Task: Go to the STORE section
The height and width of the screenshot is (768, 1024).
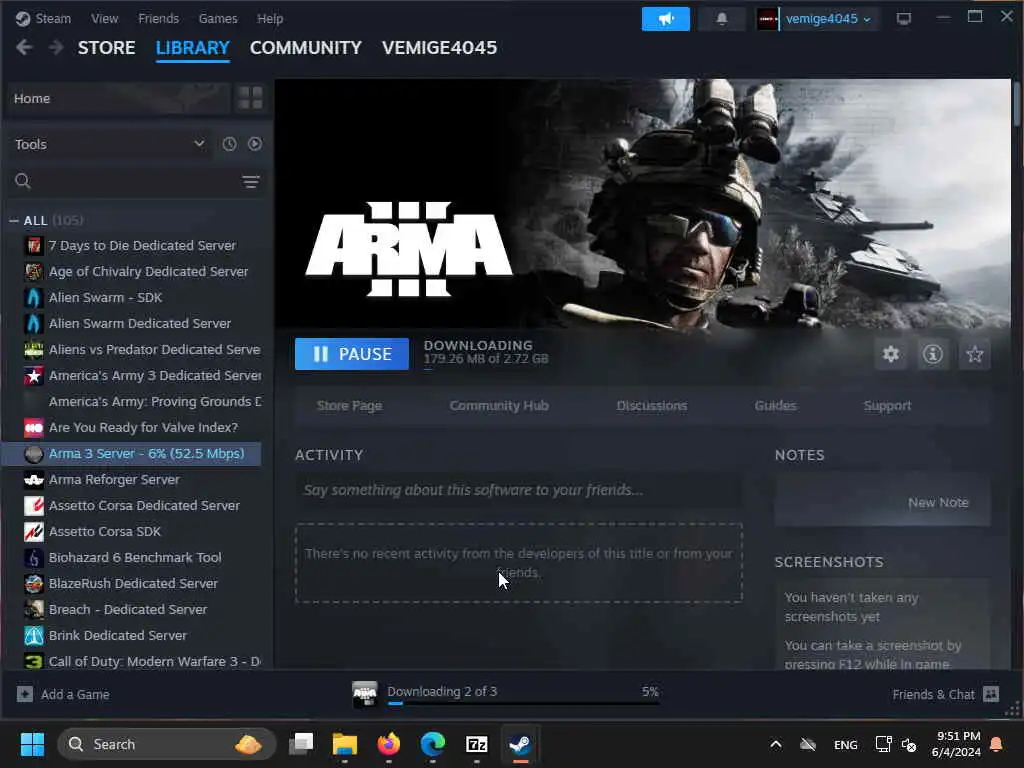Action: [x=106, y=48]
